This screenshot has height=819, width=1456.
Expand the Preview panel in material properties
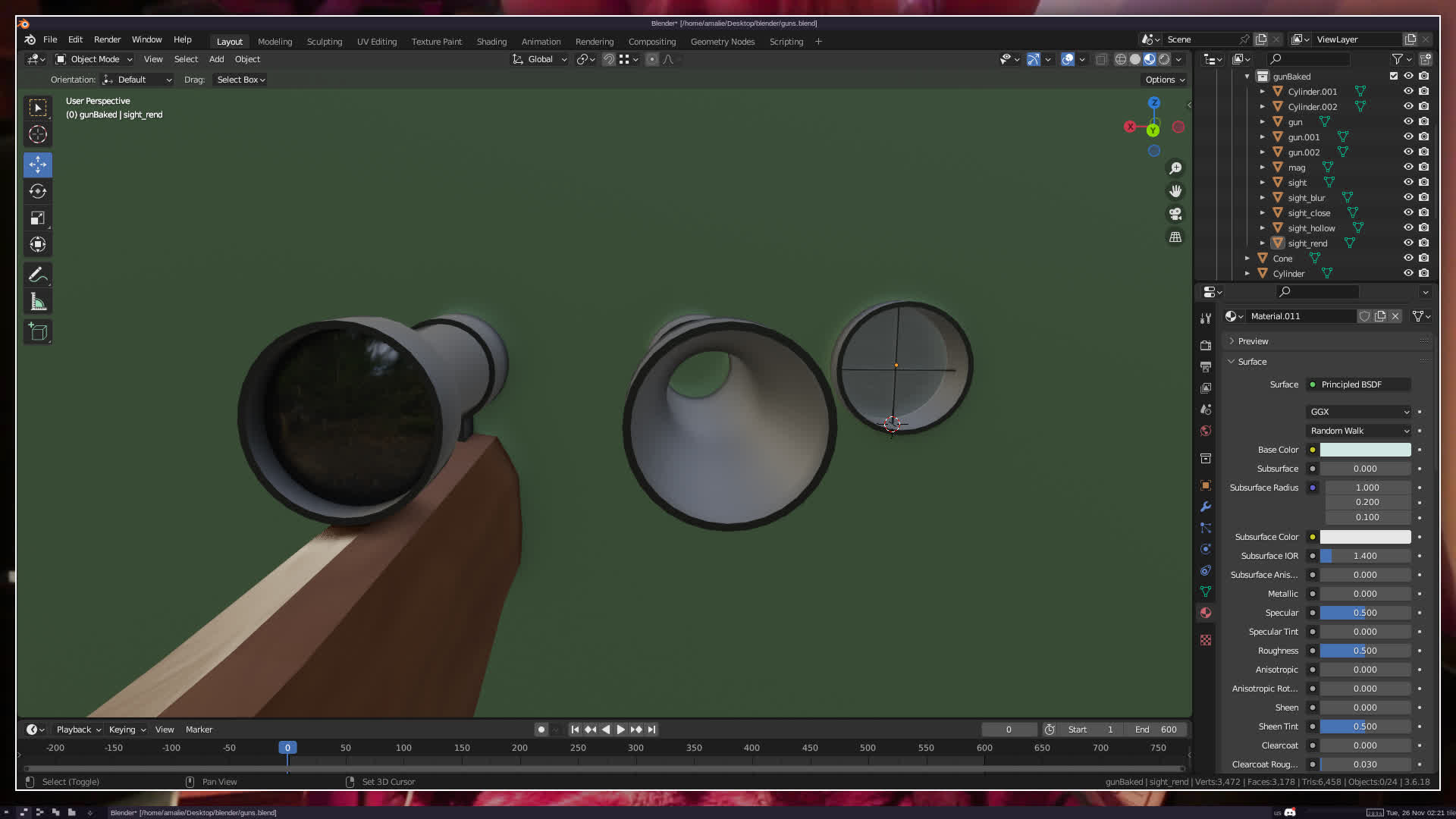[x=1253, y=341]
